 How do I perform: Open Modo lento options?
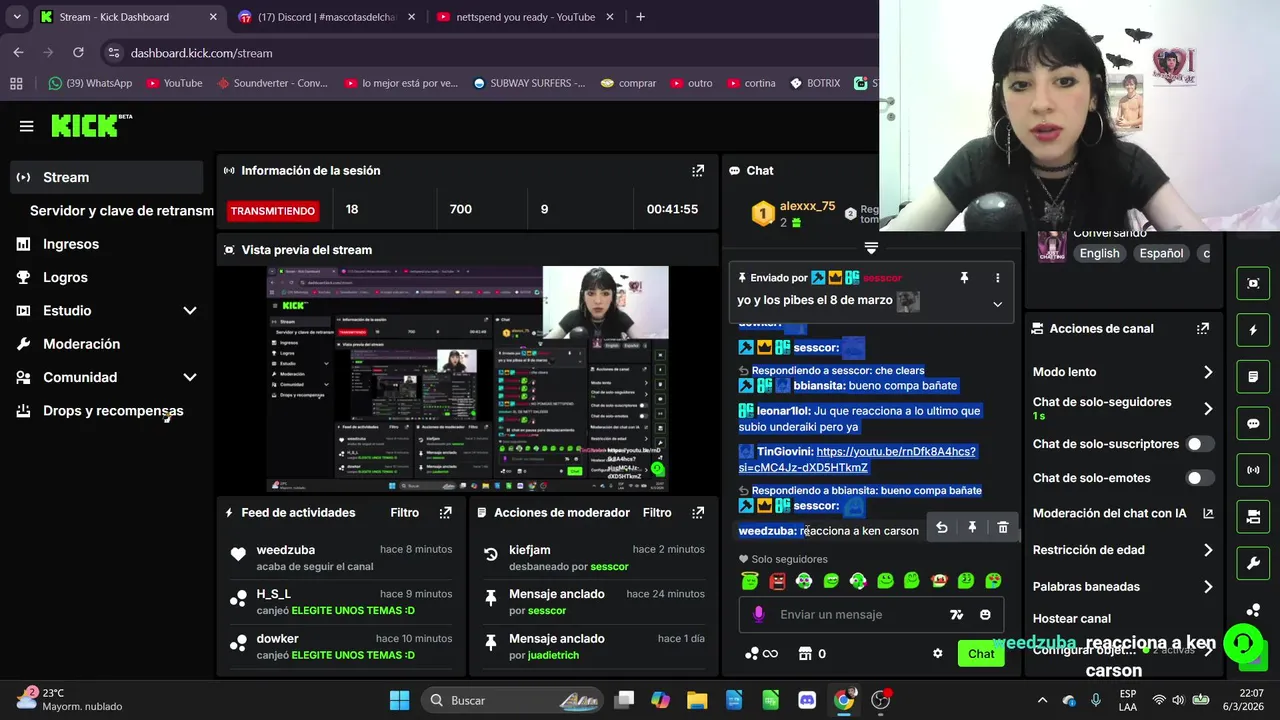click(1123, 372)
